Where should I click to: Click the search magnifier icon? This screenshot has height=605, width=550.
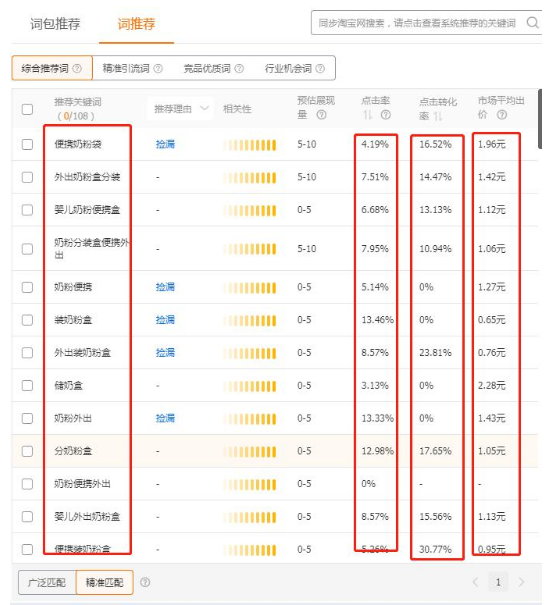[x=533, y=23]
